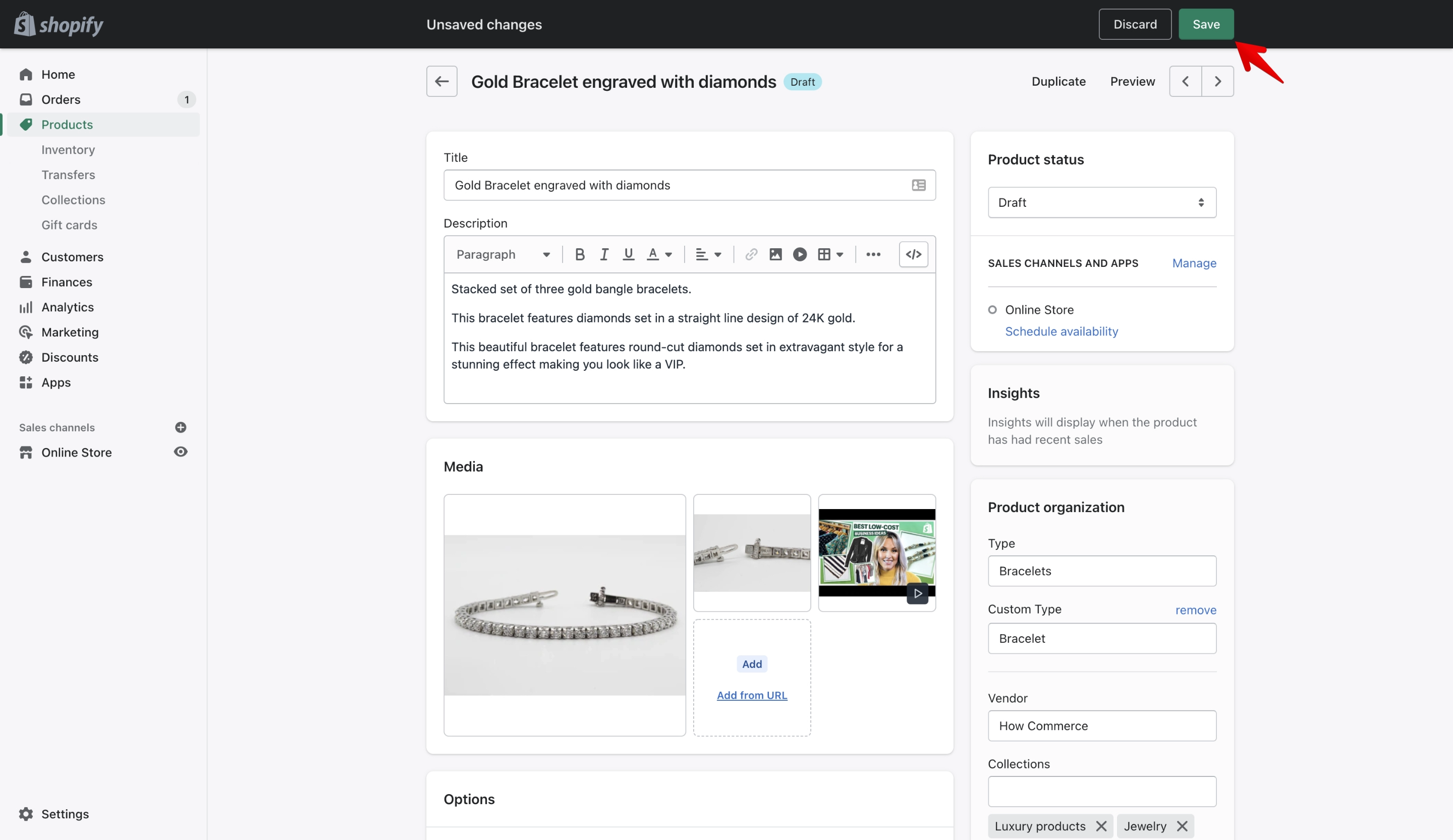Open Collections submenu item
This screenshot has width=1453, height=840.
pyautogui.click(x=73, y=199)
